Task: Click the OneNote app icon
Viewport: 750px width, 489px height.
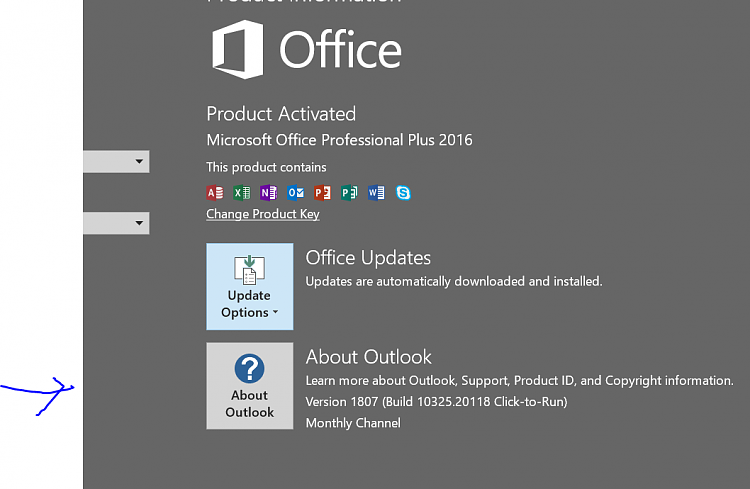Action: (x=268, y=192)
